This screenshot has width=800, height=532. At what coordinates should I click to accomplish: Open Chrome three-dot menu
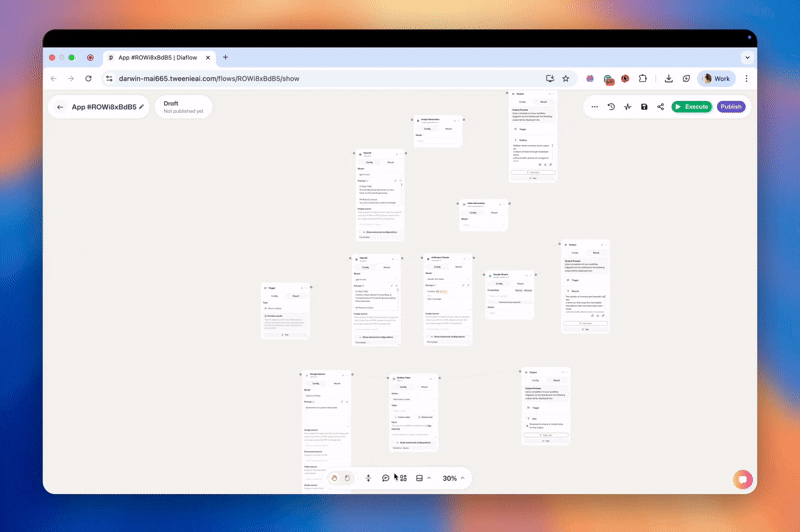[746, 79]
